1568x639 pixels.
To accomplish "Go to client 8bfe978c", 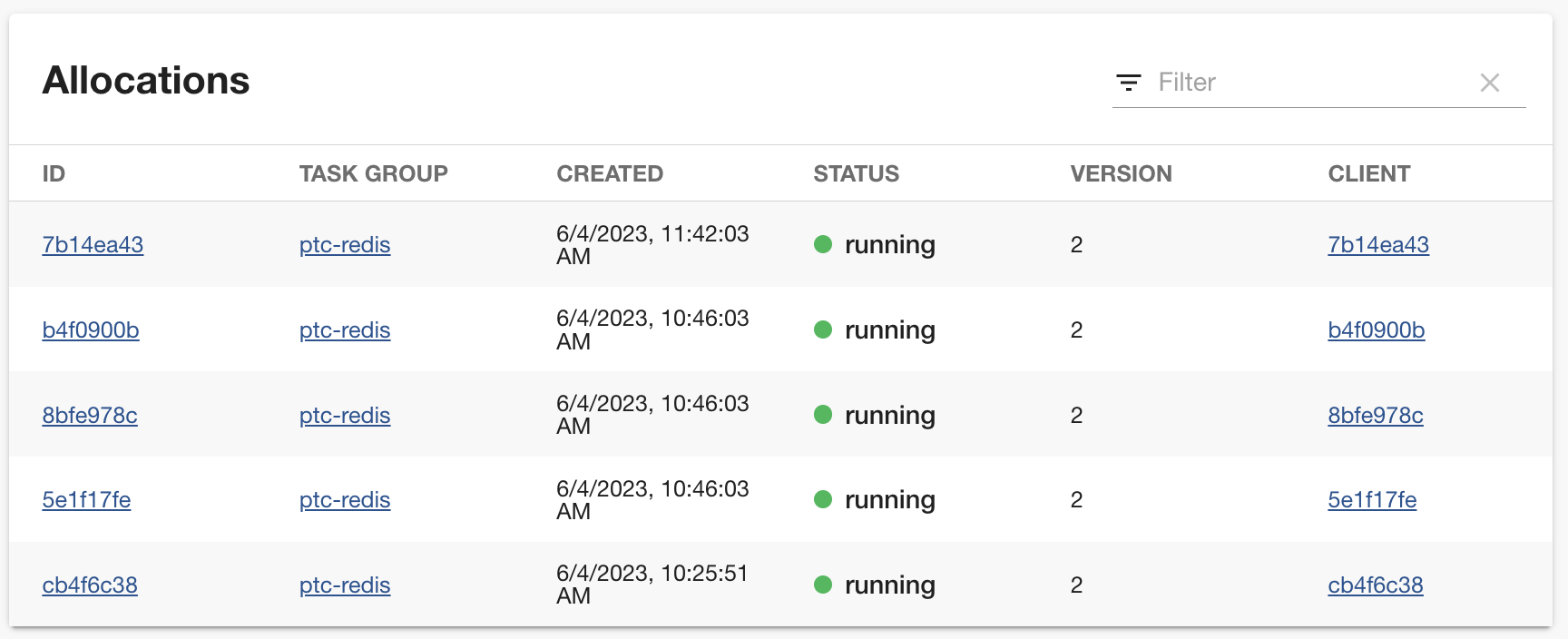I will tap(1375, 416).
